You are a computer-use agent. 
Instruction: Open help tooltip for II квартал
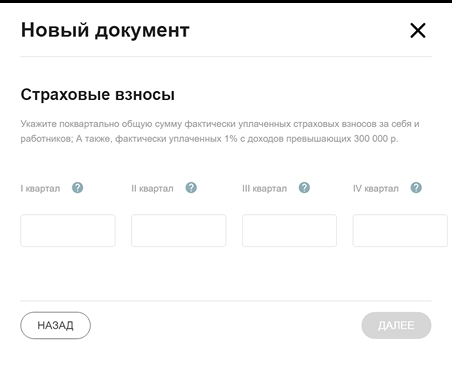[191, 188]
